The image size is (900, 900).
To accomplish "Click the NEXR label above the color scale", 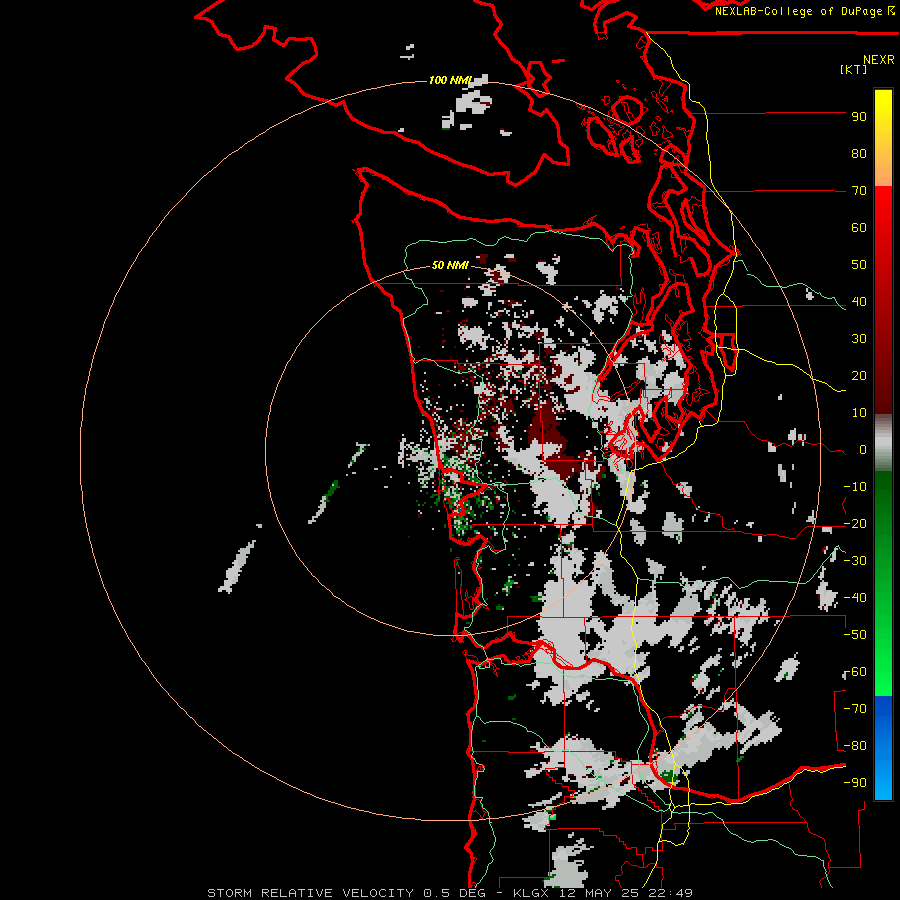I will coord(879,60).
